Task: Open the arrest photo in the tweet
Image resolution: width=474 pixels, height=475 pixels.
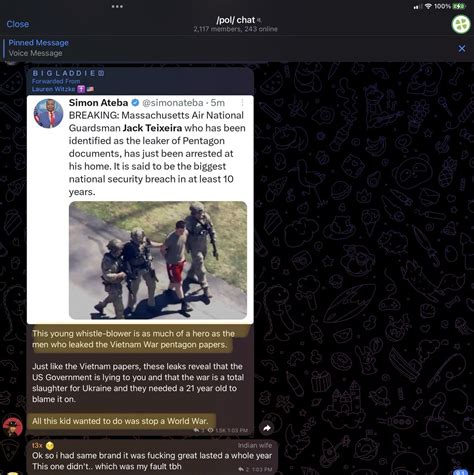Action: [158, 260]
